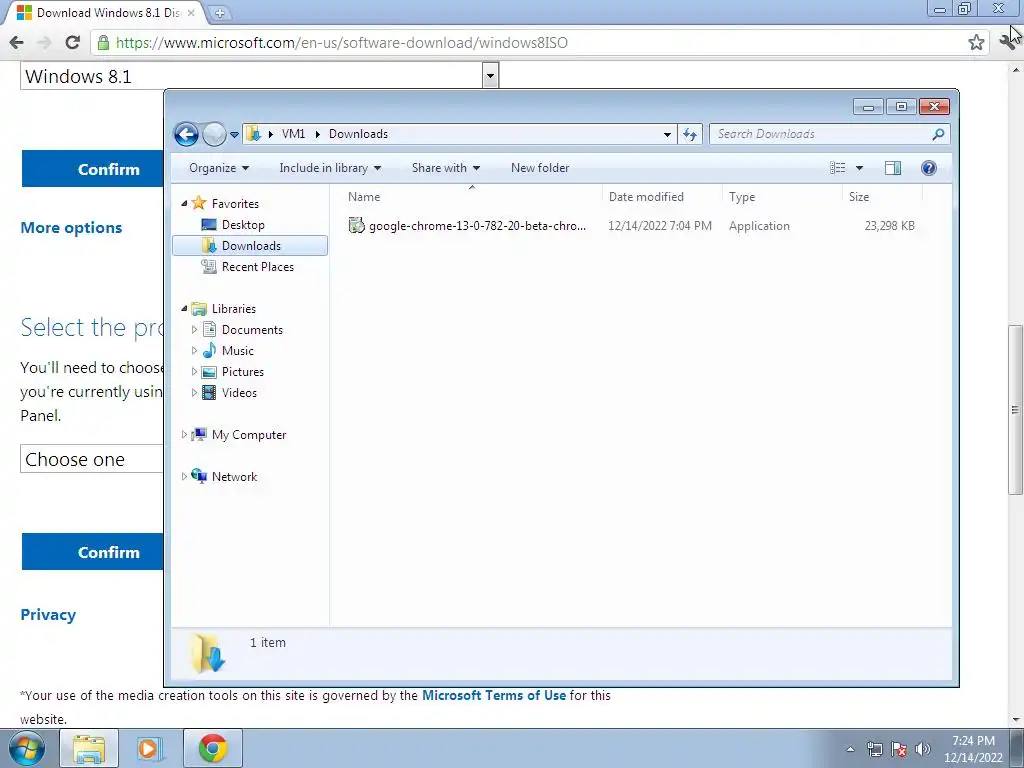Select the Documents library
This screenshot has width=1024, height=768.
(x=251, y=330)
